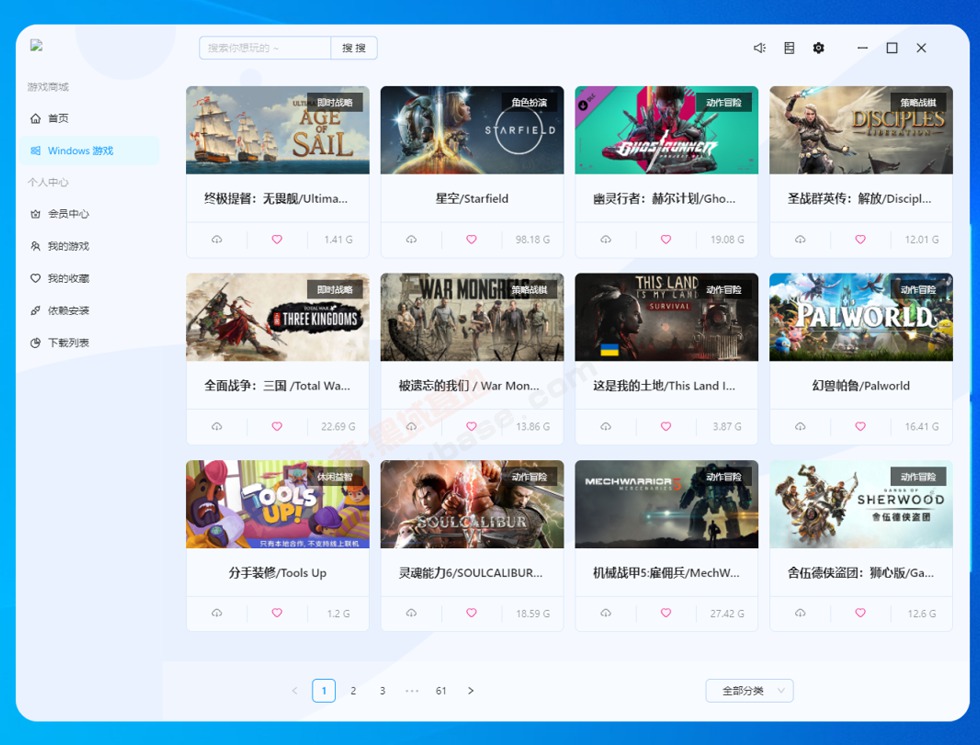Viewport: 980px width, 745px height.
Task: Toggle heart favorite on Palworld
Action: point(861,426)
